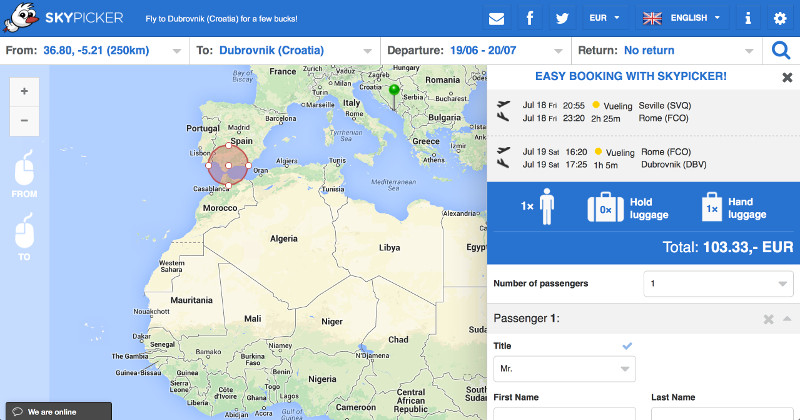
Task: Click the chat bubble We are online
Action: click(18, 412)
